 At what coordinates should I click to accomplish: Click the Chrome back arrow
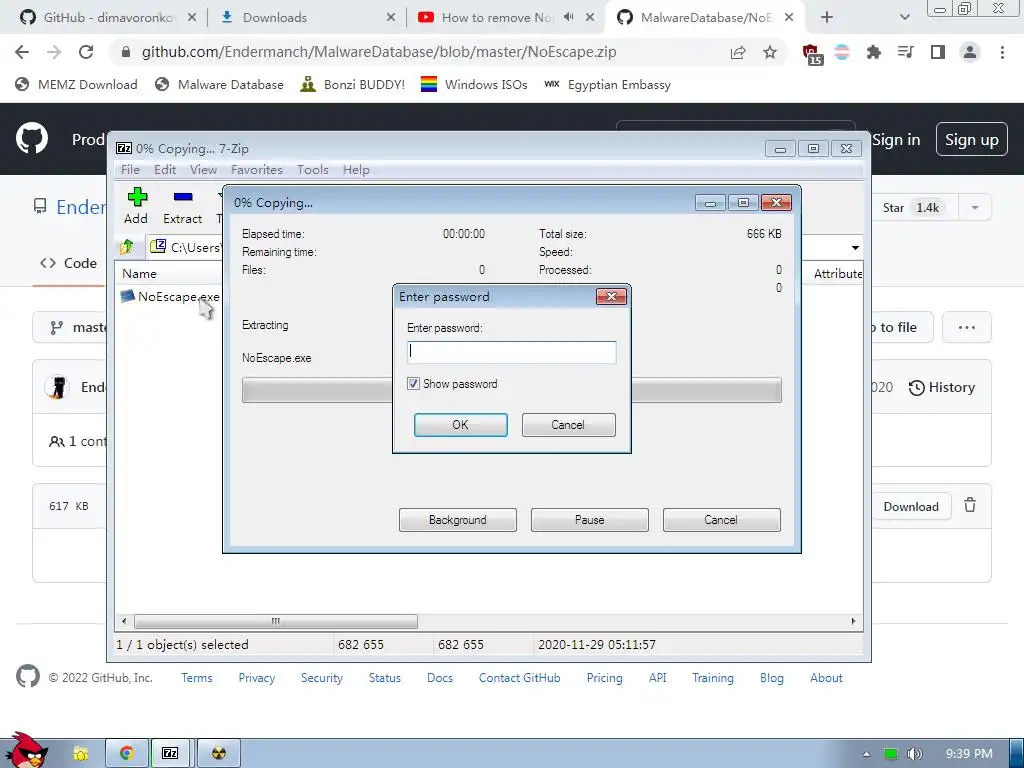click(22, 52)
